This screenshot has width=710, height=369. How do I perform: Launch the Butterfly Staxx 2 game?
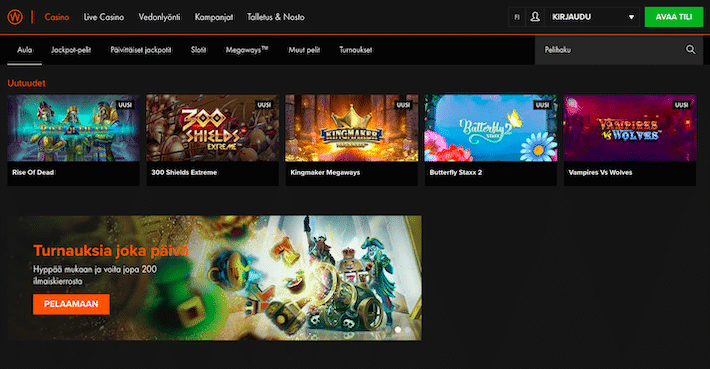click(490, 140)
